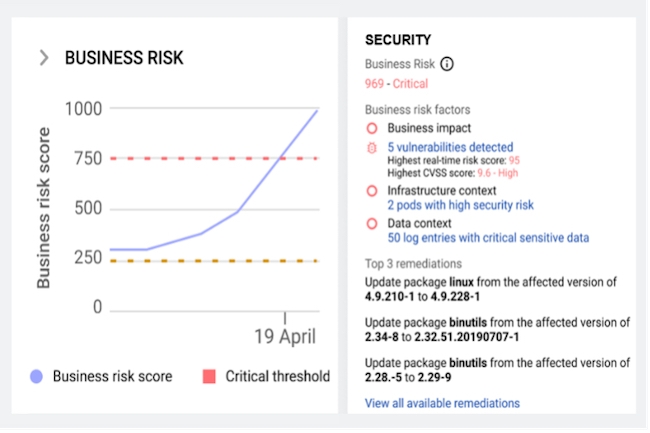Image resolution: width=650 pixels, height=433 pixels.
Task: Click the Business Risk info icon
Action: click(447, 64)
